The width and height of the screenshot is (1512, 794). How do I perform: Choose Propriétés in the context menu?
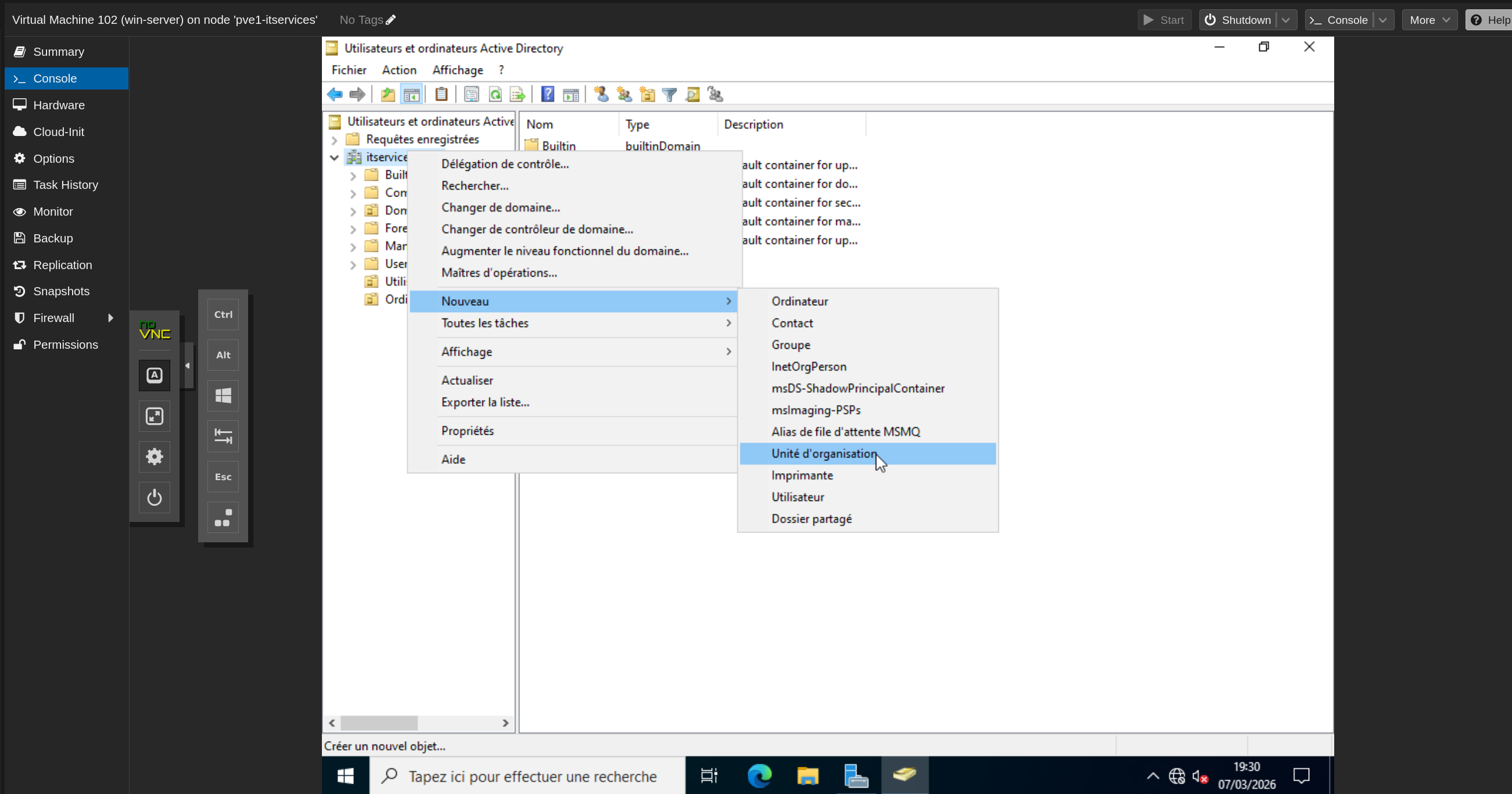point(467,431)
